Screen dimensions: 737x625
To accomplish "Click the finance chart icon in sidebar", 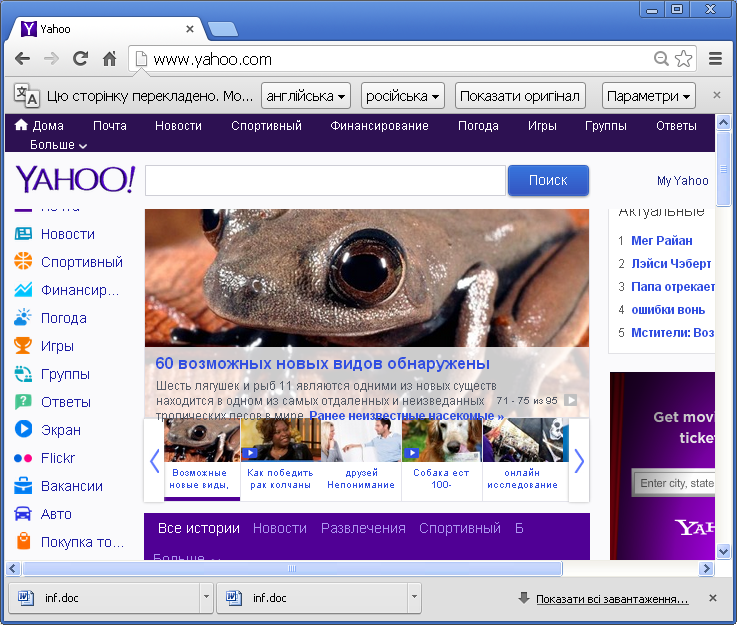I will click(x=23, y=289).
